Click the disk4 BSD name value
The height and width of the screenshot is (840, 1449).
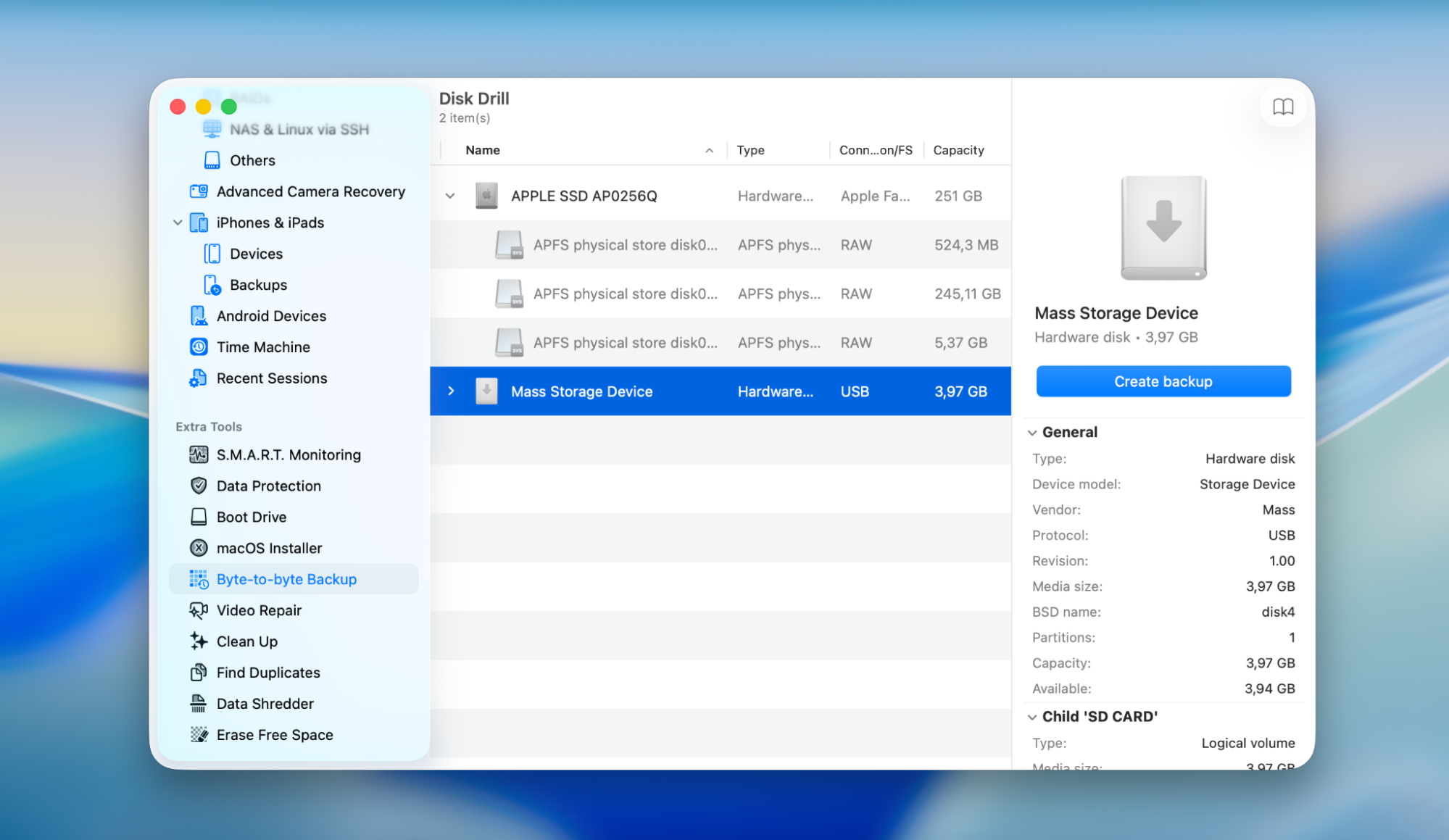1278,612
